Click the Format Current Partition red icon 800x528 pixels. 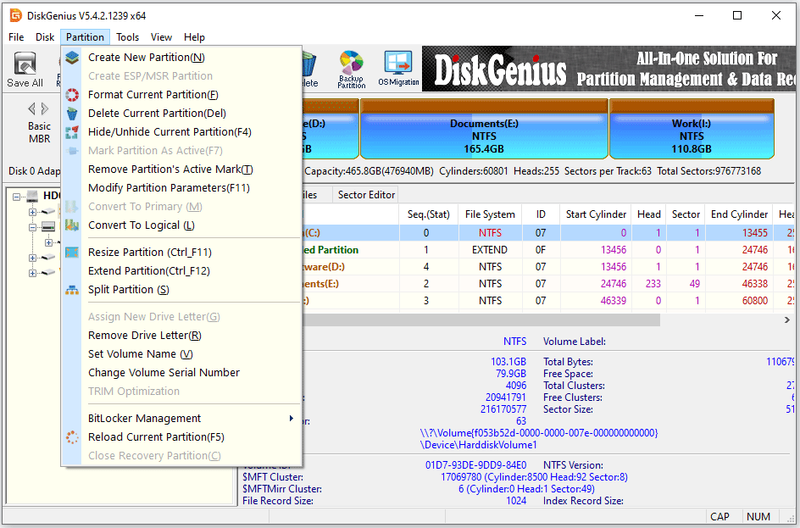72,94
